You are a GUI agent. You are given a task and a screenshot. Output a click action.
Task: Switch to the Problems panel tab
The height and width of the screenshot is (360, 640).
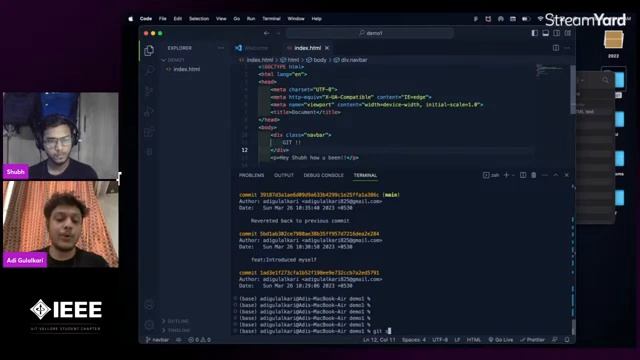pos(251,175)
